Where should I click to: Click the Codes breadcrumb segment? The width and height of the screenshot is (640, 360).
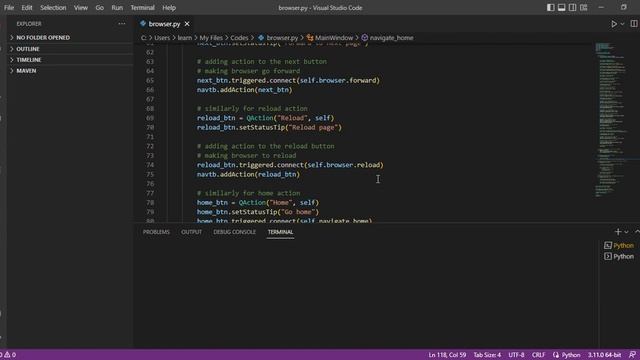tap(239, 38)
